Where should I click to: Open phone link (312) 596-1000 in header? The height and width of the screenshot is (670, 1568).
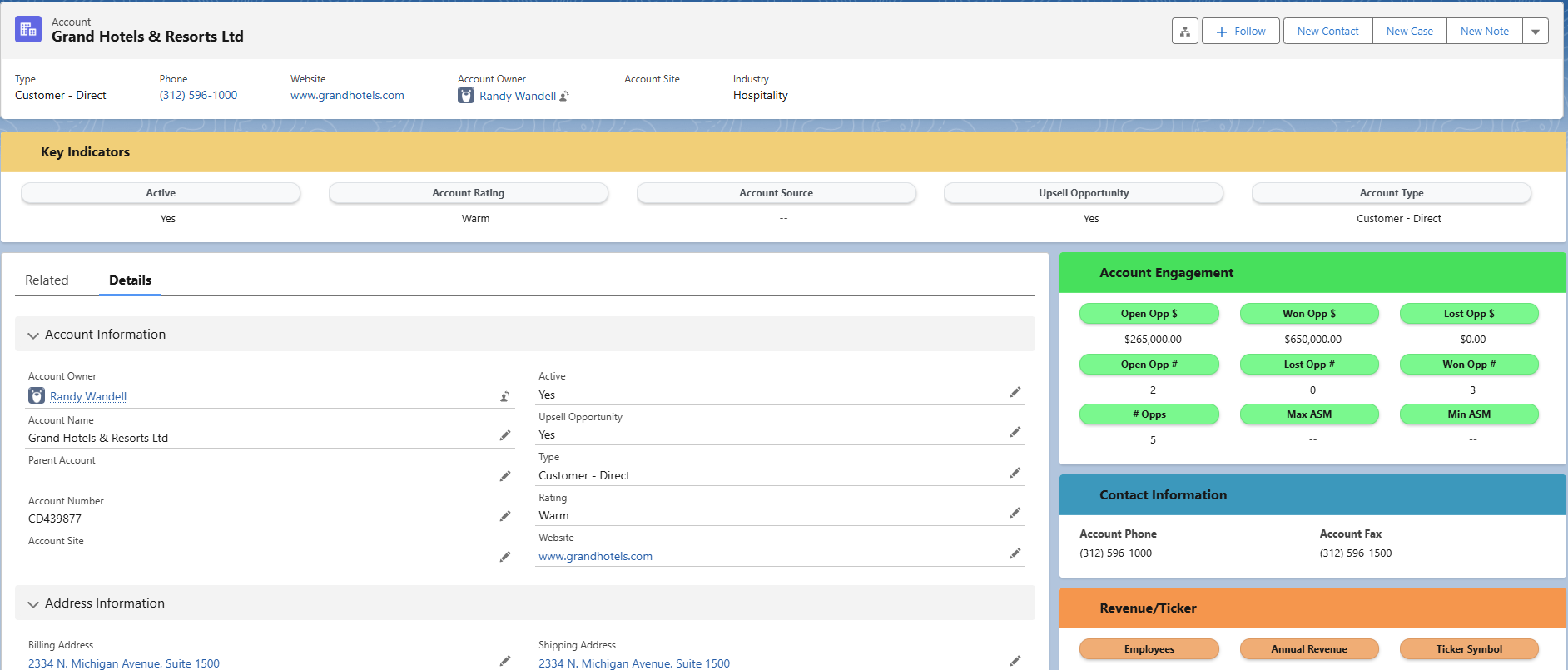(x=198, y=96)
